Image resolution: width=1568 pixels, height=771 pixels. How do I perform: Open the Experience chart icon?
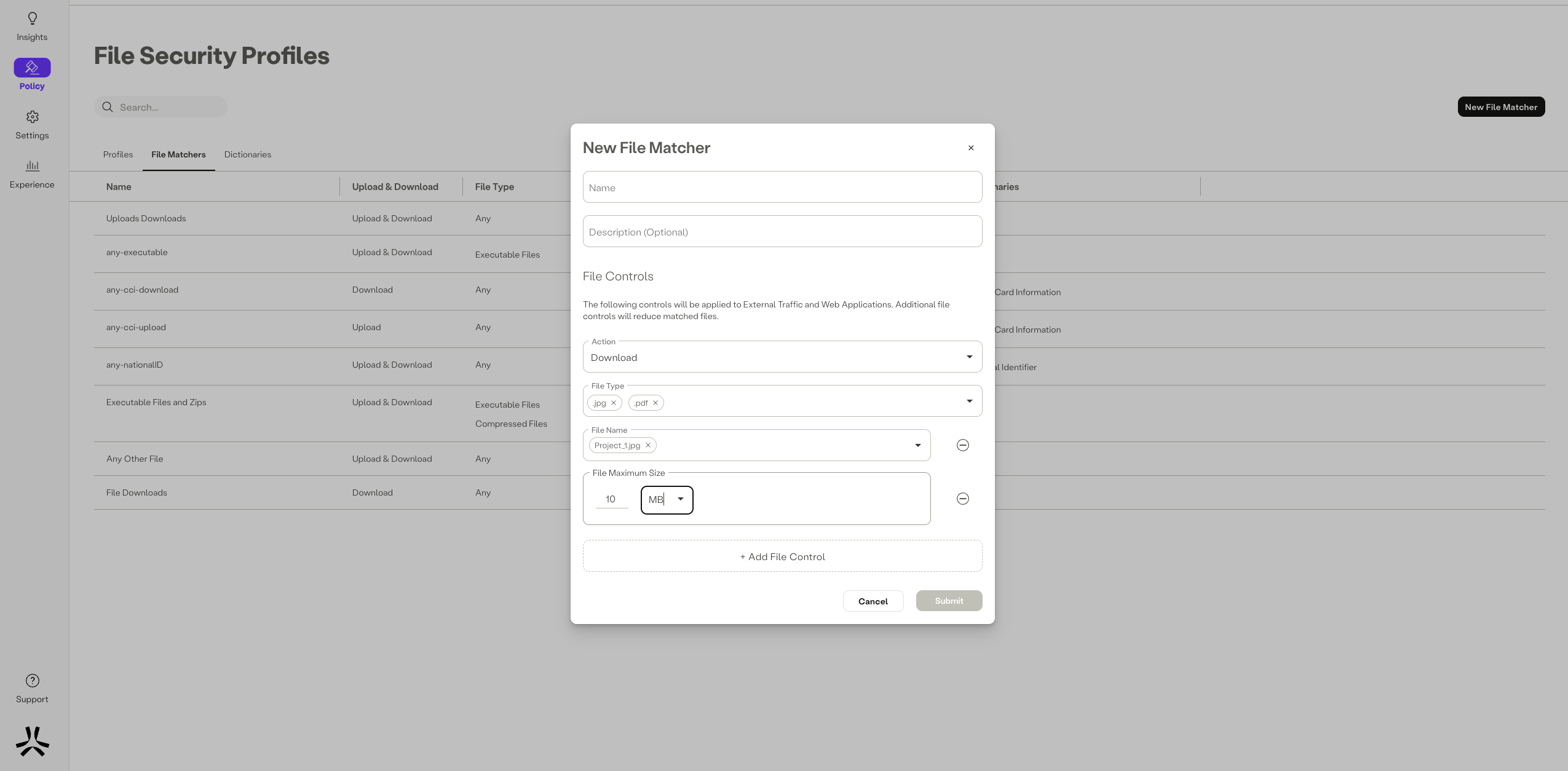(32, 166)
